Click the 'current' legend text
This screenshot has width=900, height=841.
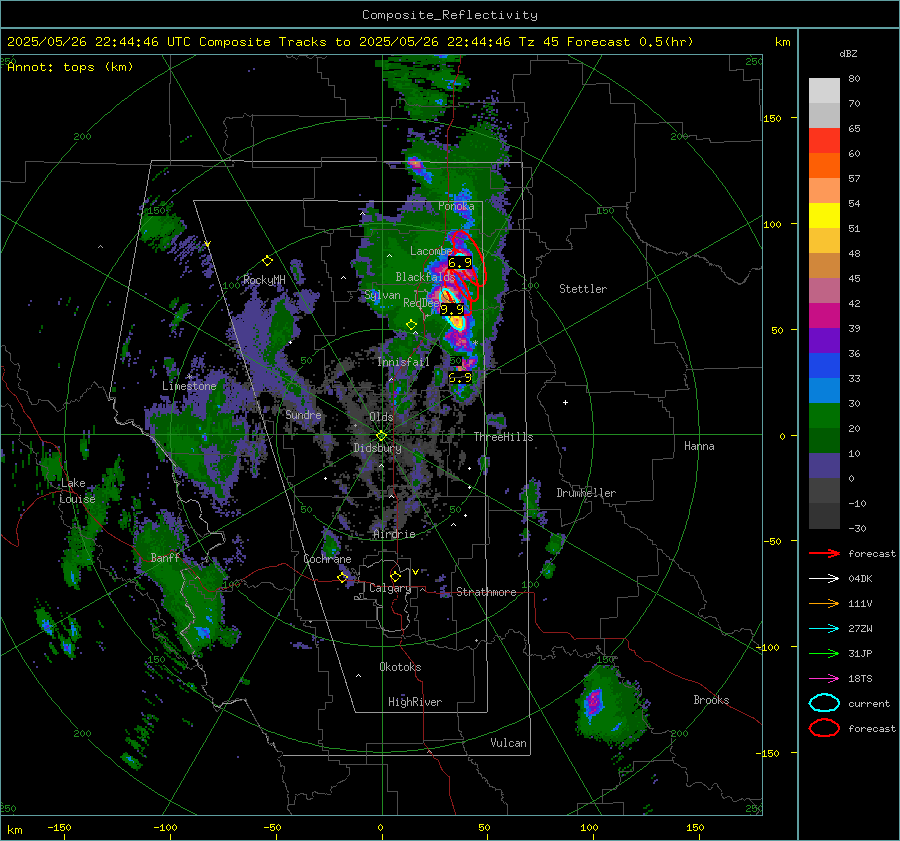point(869,704)
